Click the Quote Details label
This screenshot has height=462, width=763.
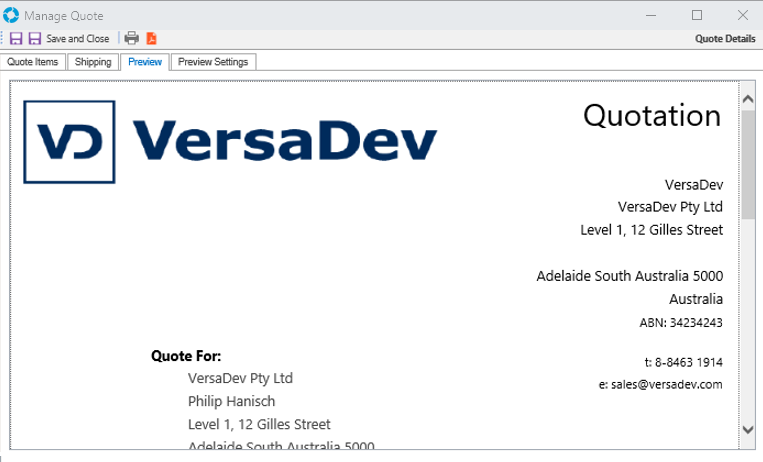pos(725,39)
